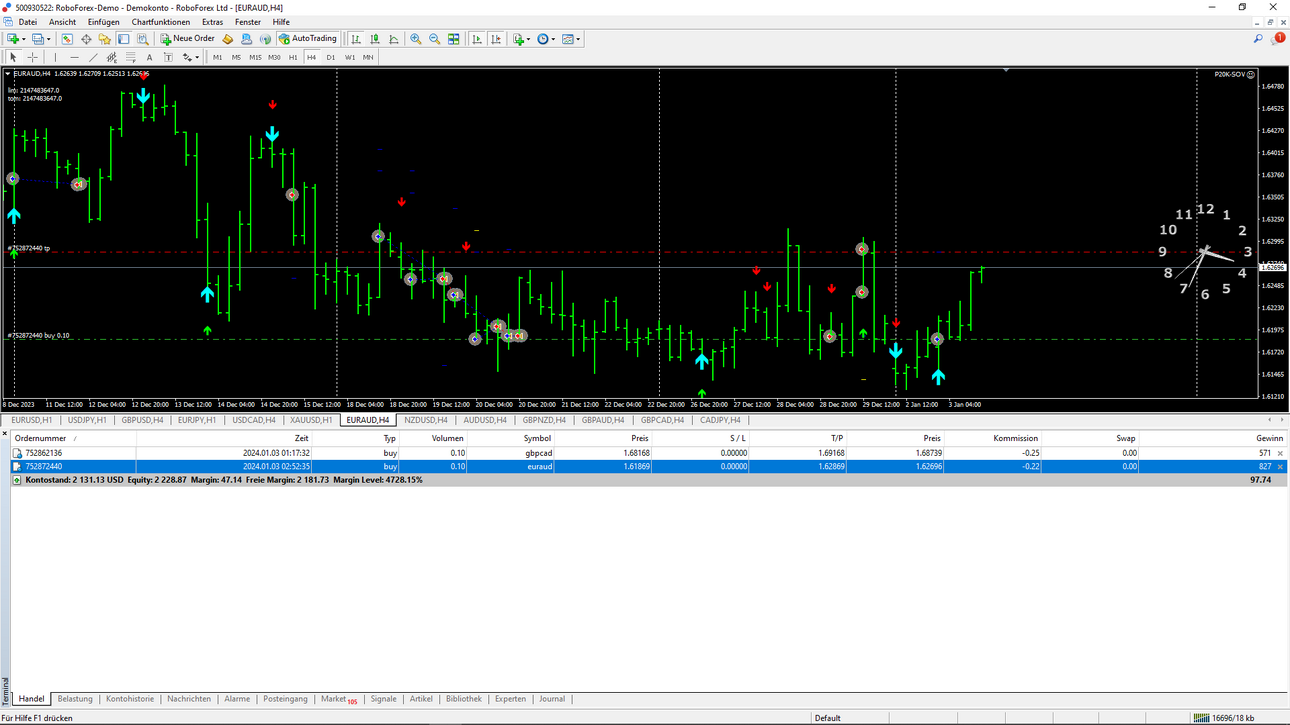Open the Journal terminal tab
This screenshot has height=725, width=1290.
pyautogui.click(x=552, y=699)
